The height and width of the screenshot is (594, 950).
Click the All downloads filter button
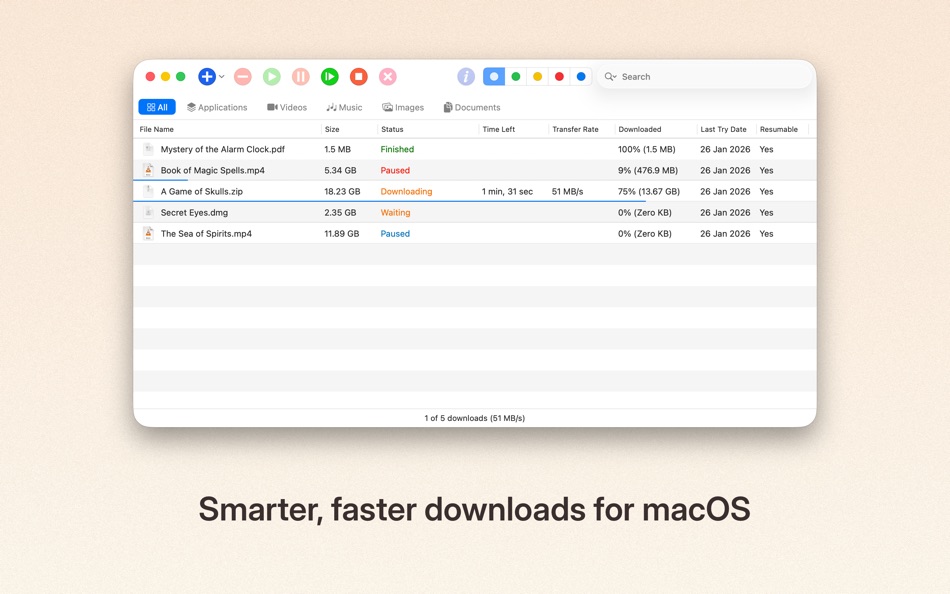pyautogui.click(x=157, y=107)
